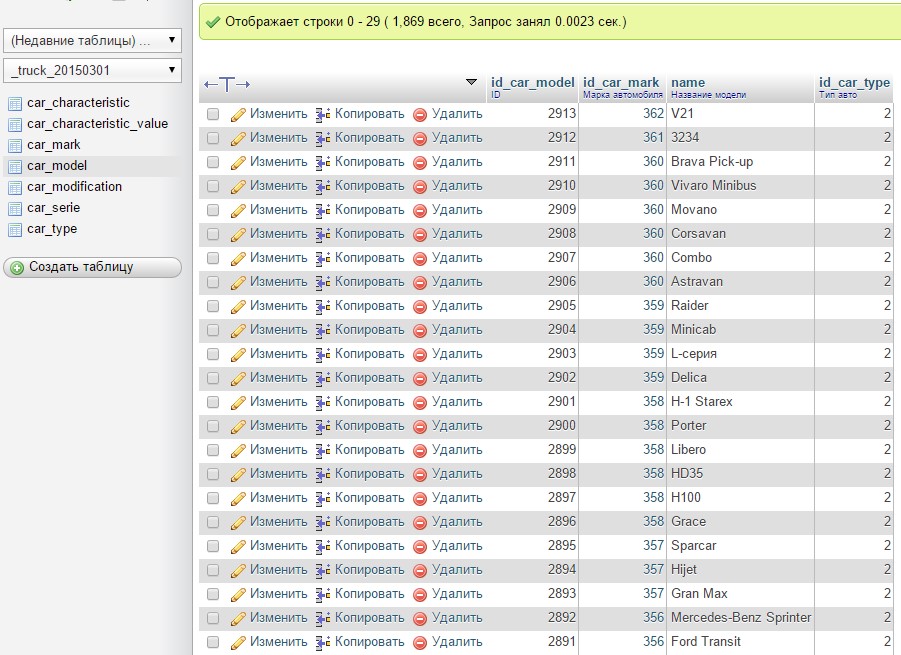Image resolution: width=901 pixels, height=655 pixels.
Task: Click the table icon beside car_characteristic_value
Action: pyautogui.click(x=15, y=125)
